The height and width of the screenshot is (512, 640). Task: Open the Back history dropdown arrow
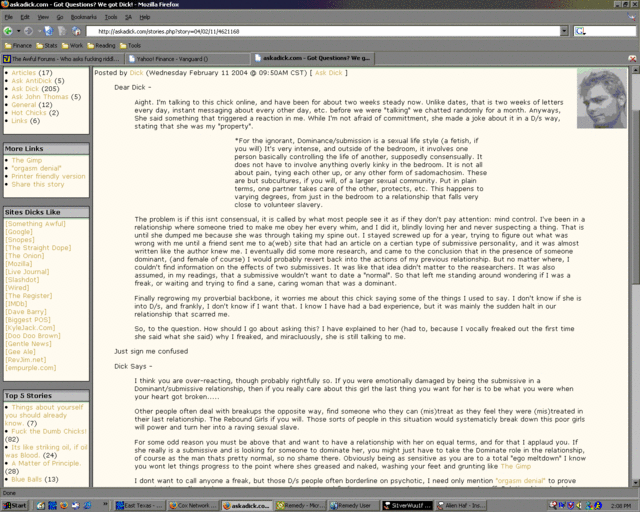pos(18,31)
